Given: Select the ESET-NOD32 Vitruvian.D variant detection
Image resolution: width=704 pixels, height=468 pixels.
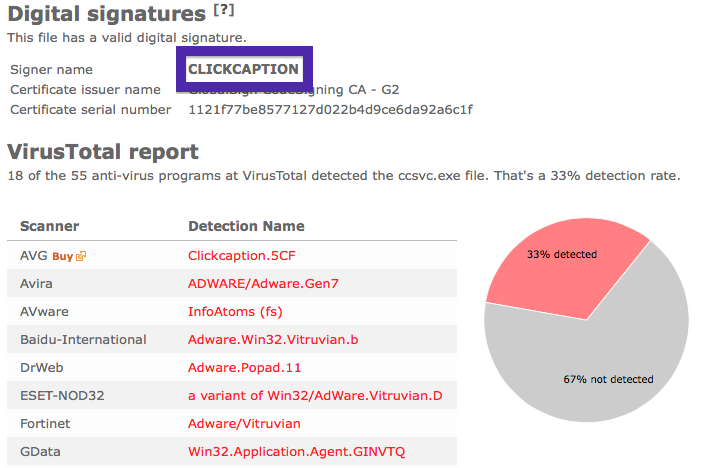Looking at the screenshot, I should tap(315, 396).
